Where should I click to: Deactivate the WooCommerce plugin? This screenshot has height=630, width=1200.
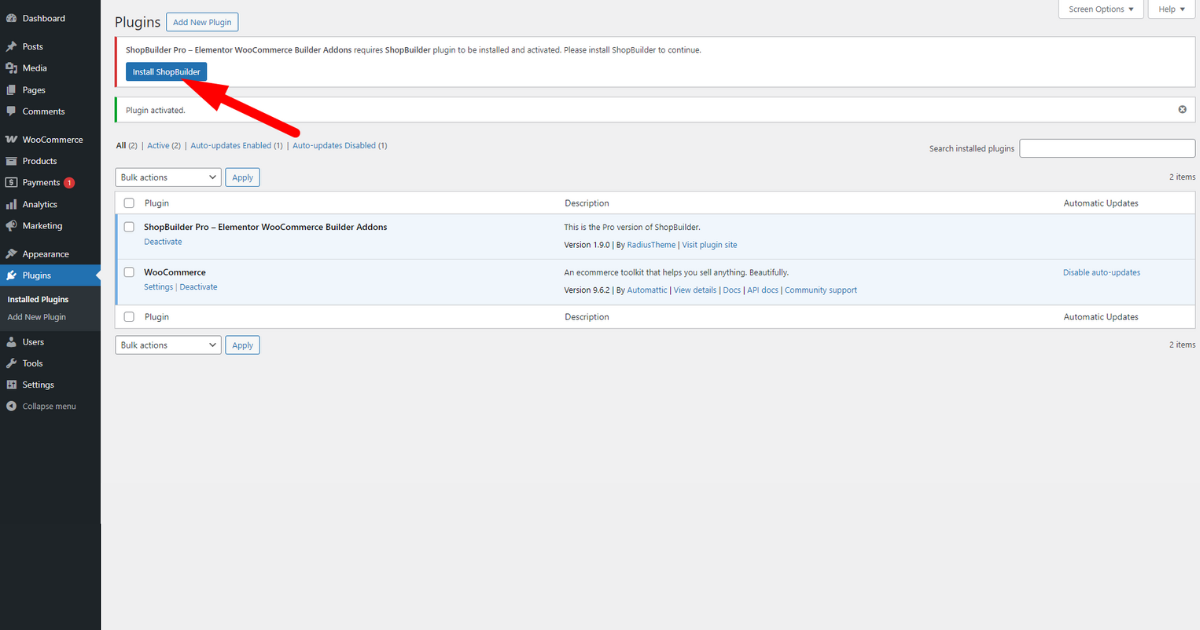click(x=198, y=287)
